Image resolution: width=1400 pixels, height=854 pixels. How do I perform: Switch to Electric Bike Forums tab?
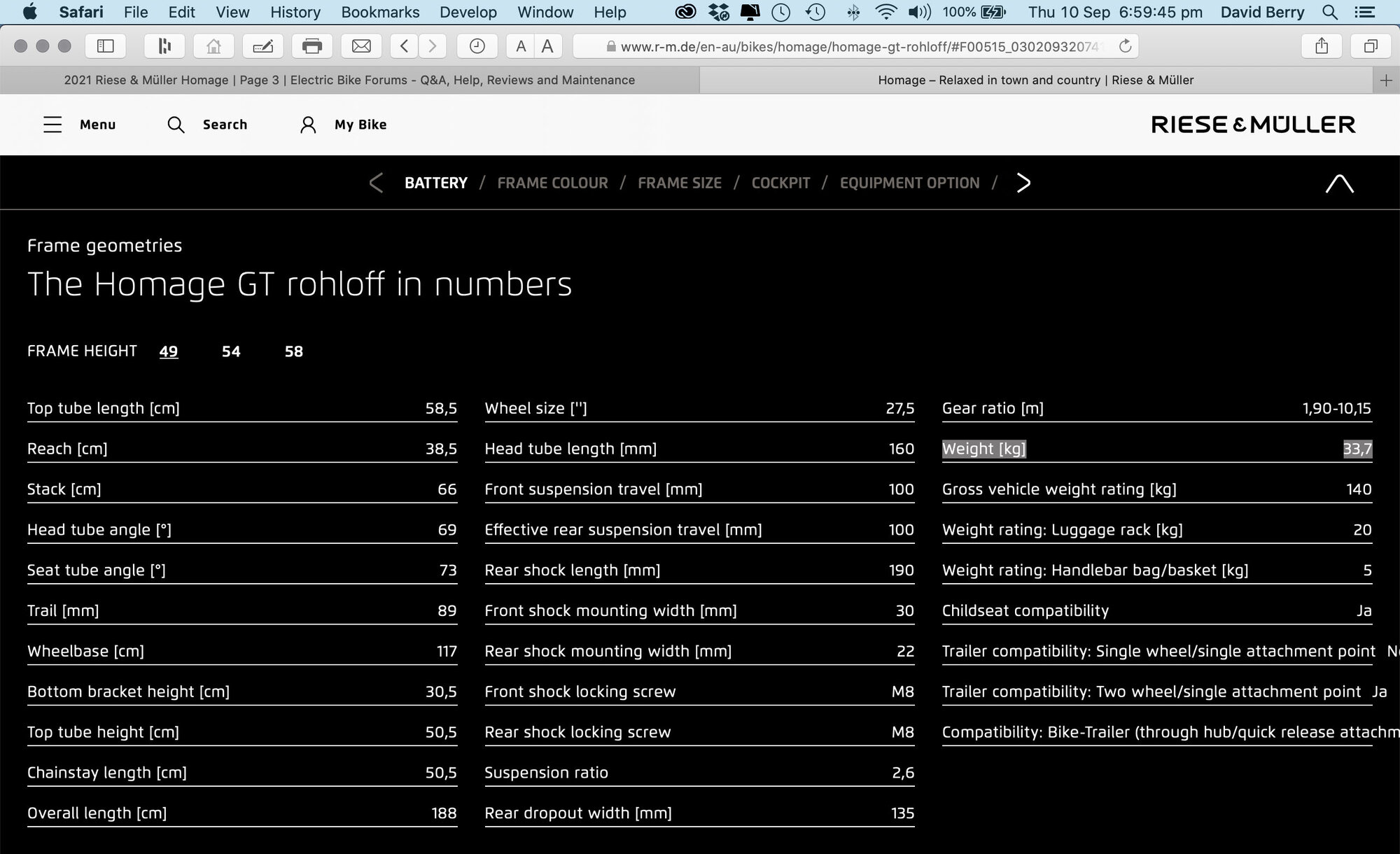pyautogui.click(x=349, y=80)
